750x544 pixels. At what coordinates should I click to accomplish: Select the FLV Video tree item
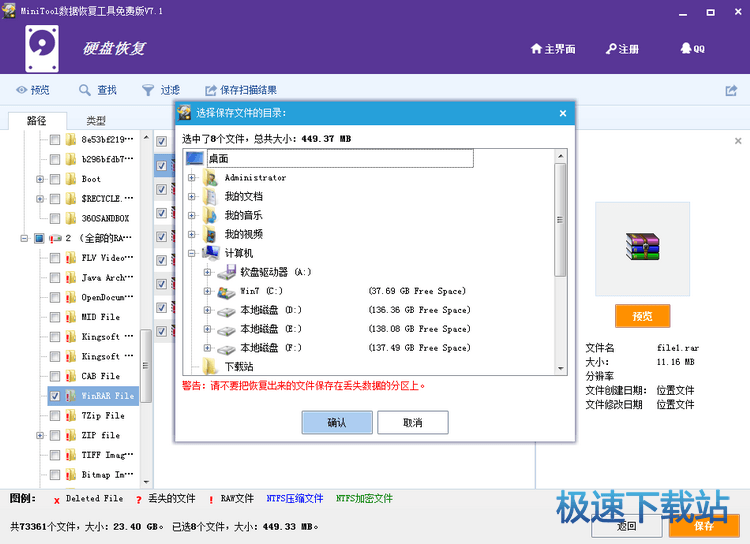[x=108, y=258]
